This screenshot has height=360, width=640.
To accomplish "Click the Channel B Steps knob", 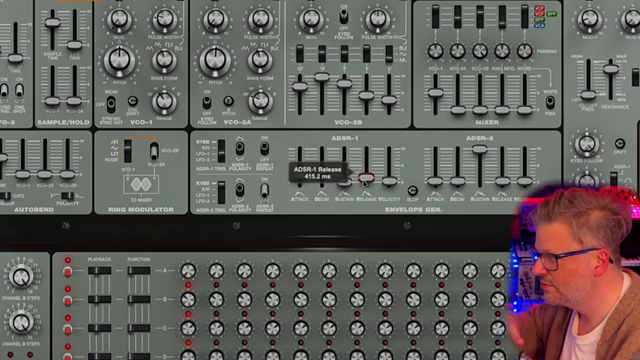I will pyautogui.click(x=21, y=277).
